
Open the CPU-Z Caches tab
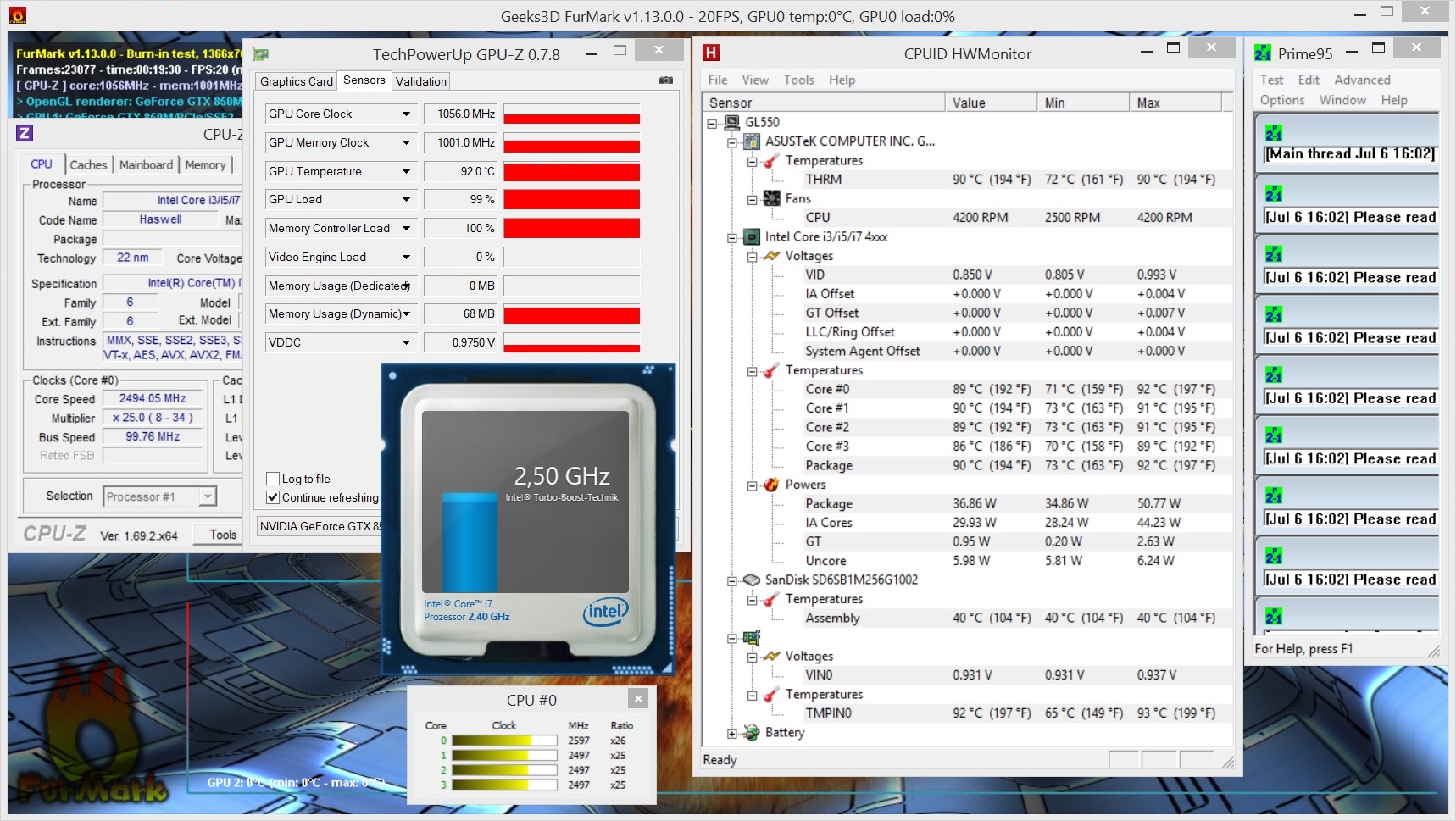[x=88, y=164]
